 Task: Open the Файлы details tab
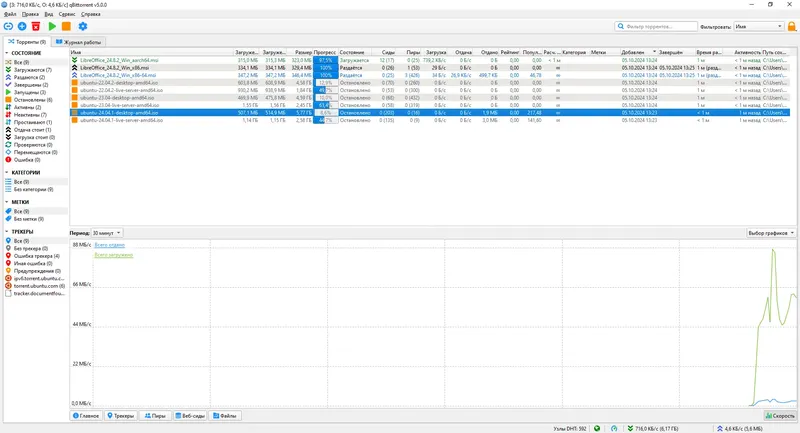coord(224,416)
